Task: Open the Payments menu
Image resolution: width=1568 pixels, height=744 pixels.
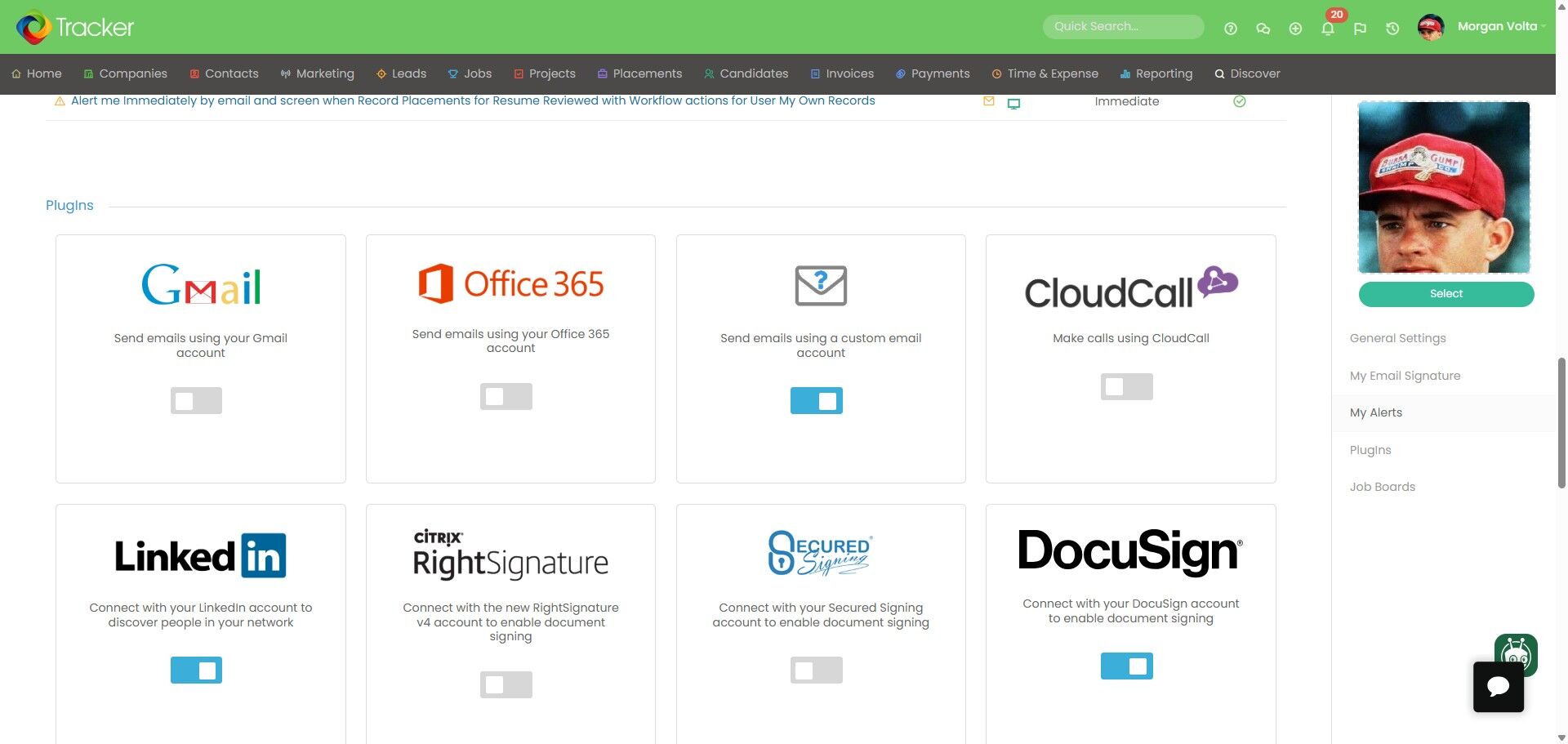Action: 933,74
